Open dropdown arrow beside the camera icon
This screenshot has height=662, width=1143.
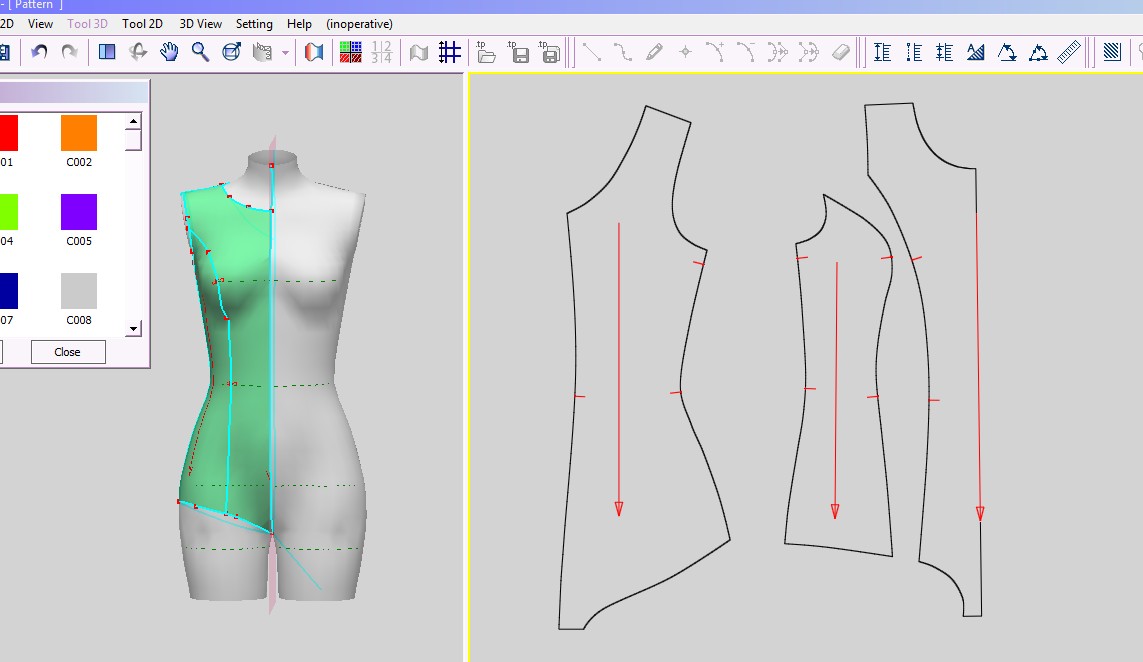tap(285, 53)
